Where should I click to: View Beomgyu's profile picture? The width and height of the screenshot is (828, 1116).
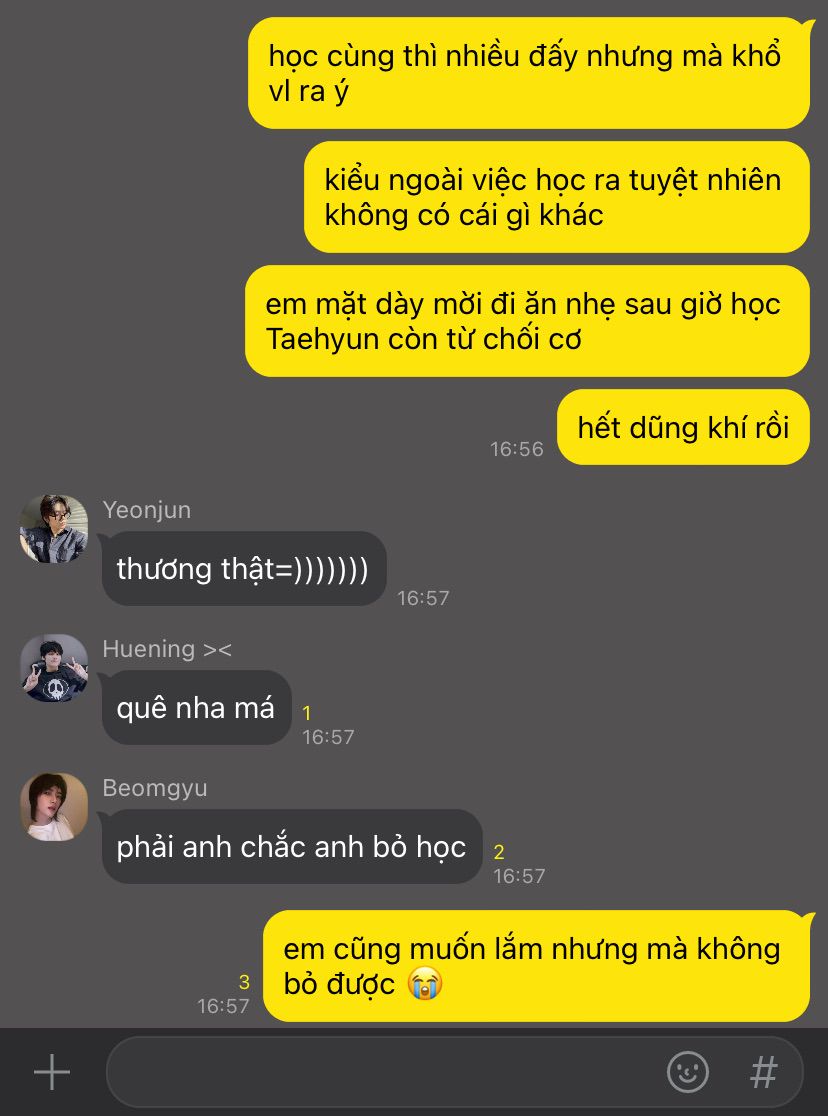[x=54, y=807]
